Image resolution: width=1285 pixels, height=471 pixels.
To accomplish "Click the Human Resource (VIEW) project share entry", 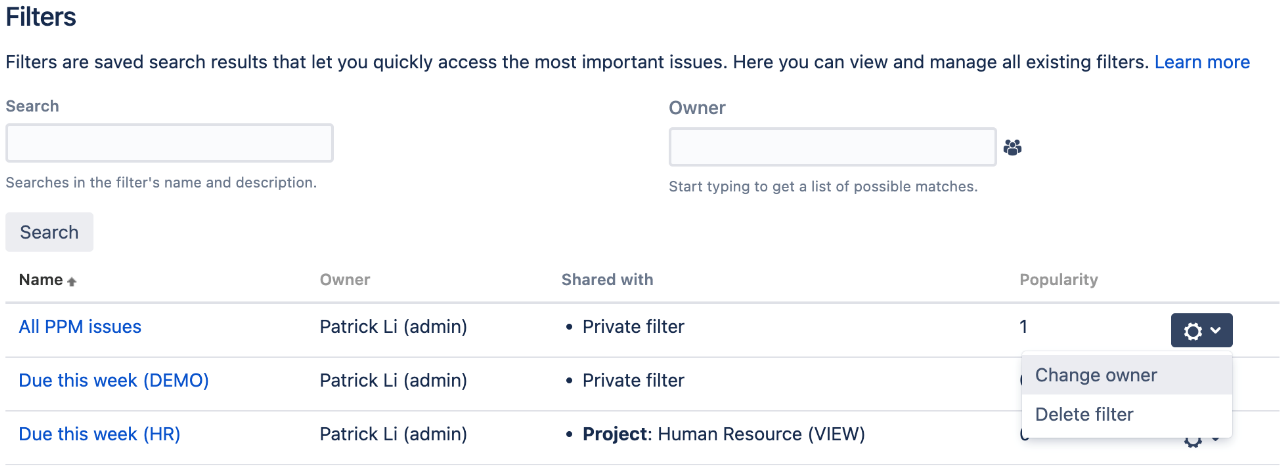I will [x=724, y=435].
